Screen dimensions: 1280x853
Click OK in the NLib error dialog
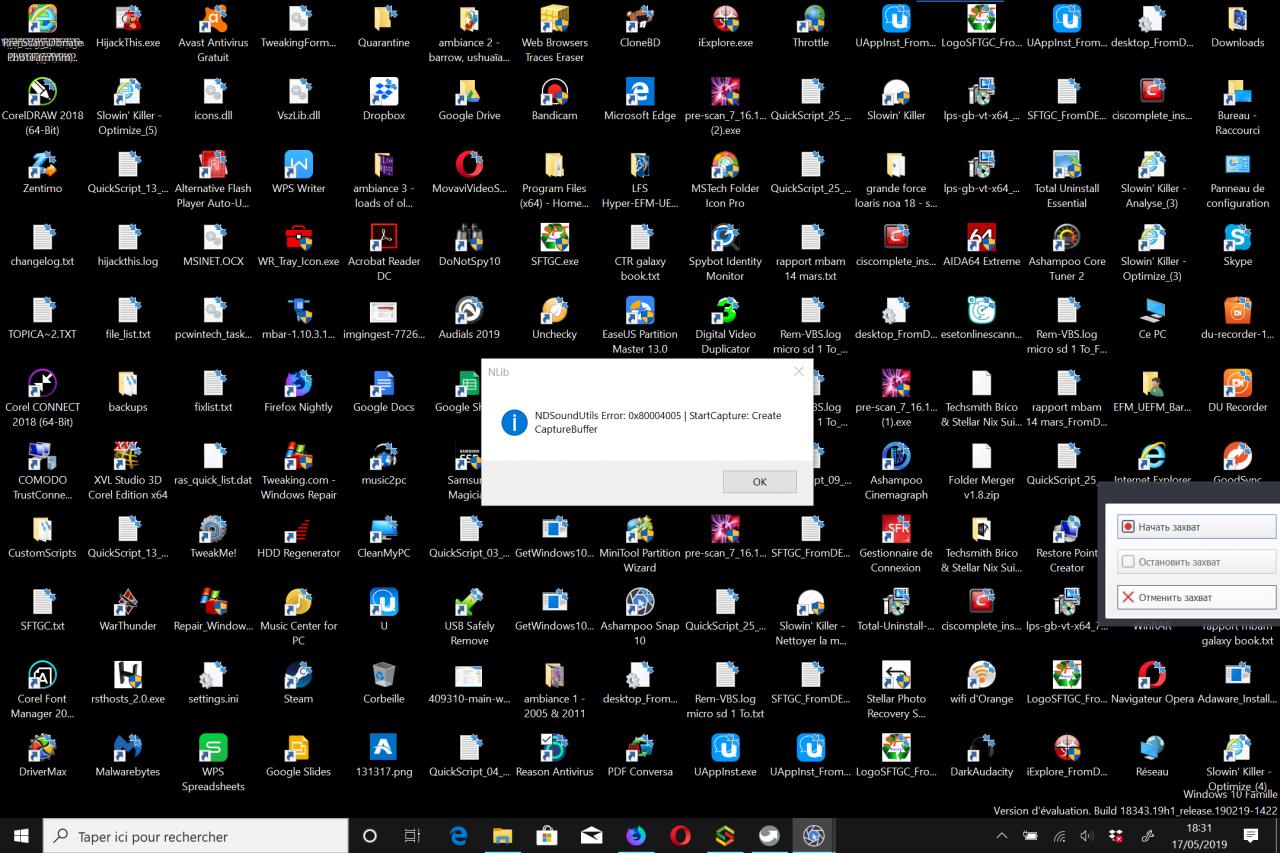point(759,481)
